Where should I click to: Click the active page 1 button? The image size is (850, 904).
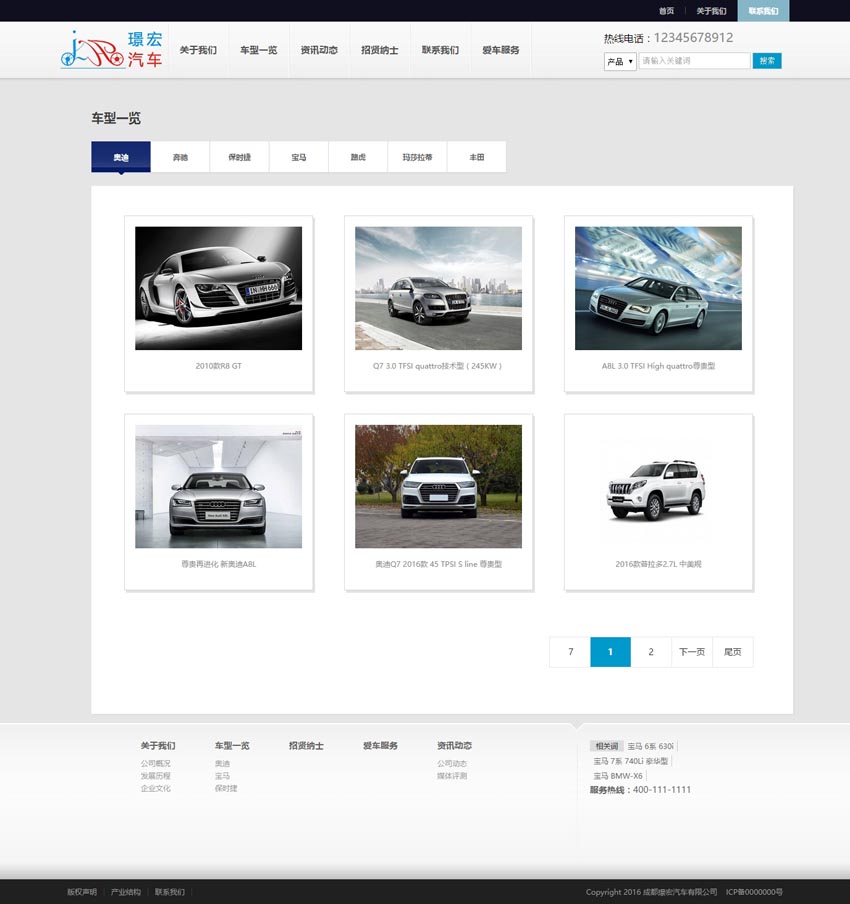tap(611, 652)
